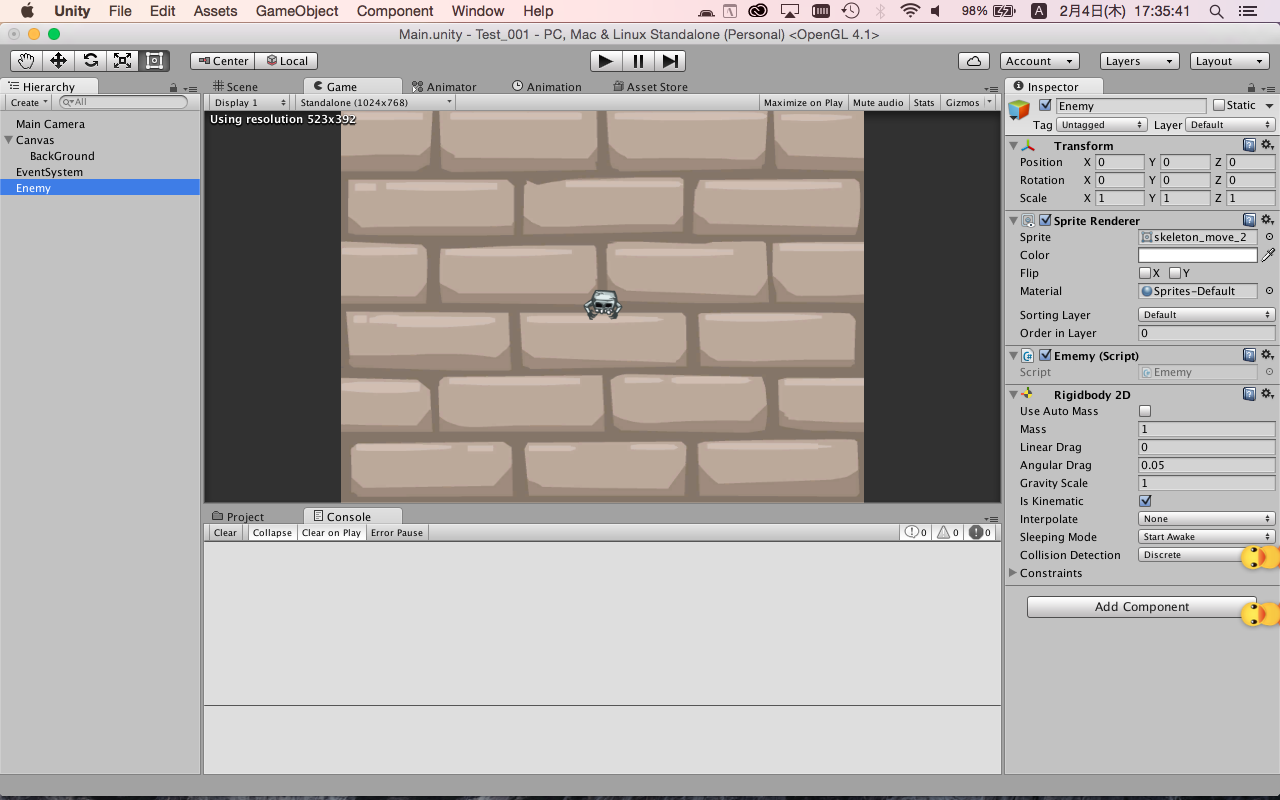Switch to the Project tab
The image size is (1280, 800).
pos(238,516)
